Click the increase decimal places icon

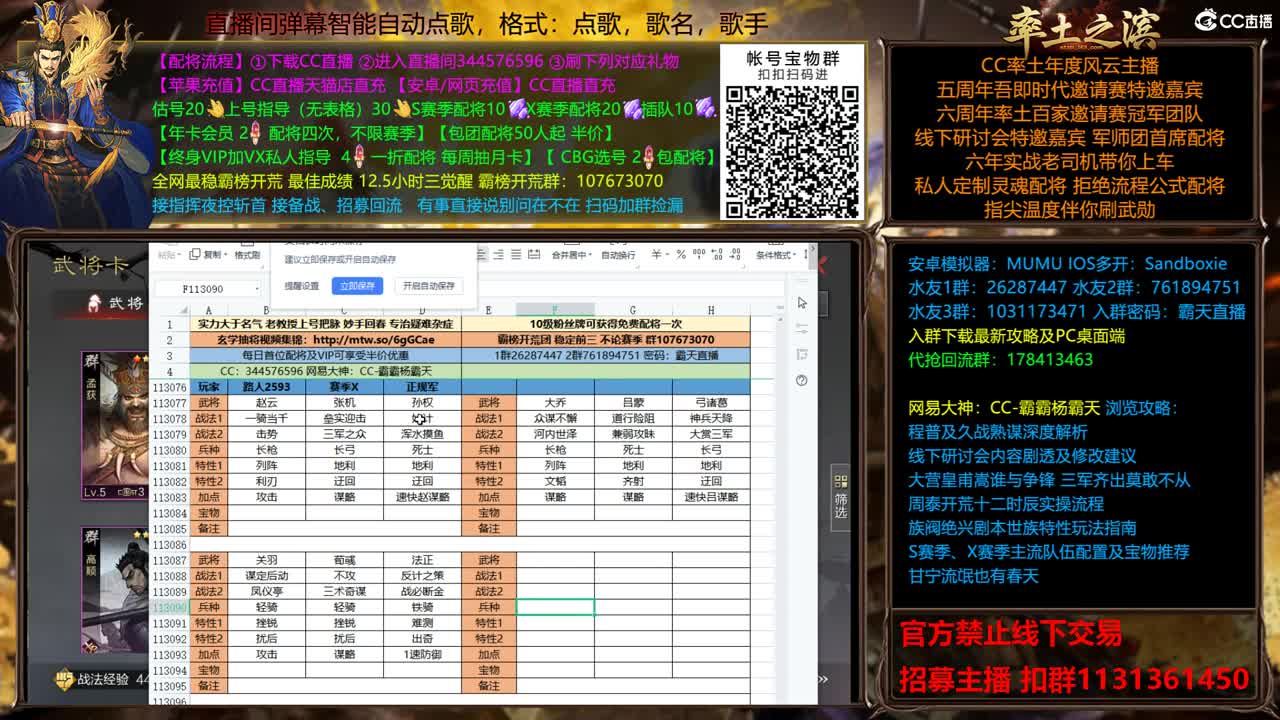(716, 255)
